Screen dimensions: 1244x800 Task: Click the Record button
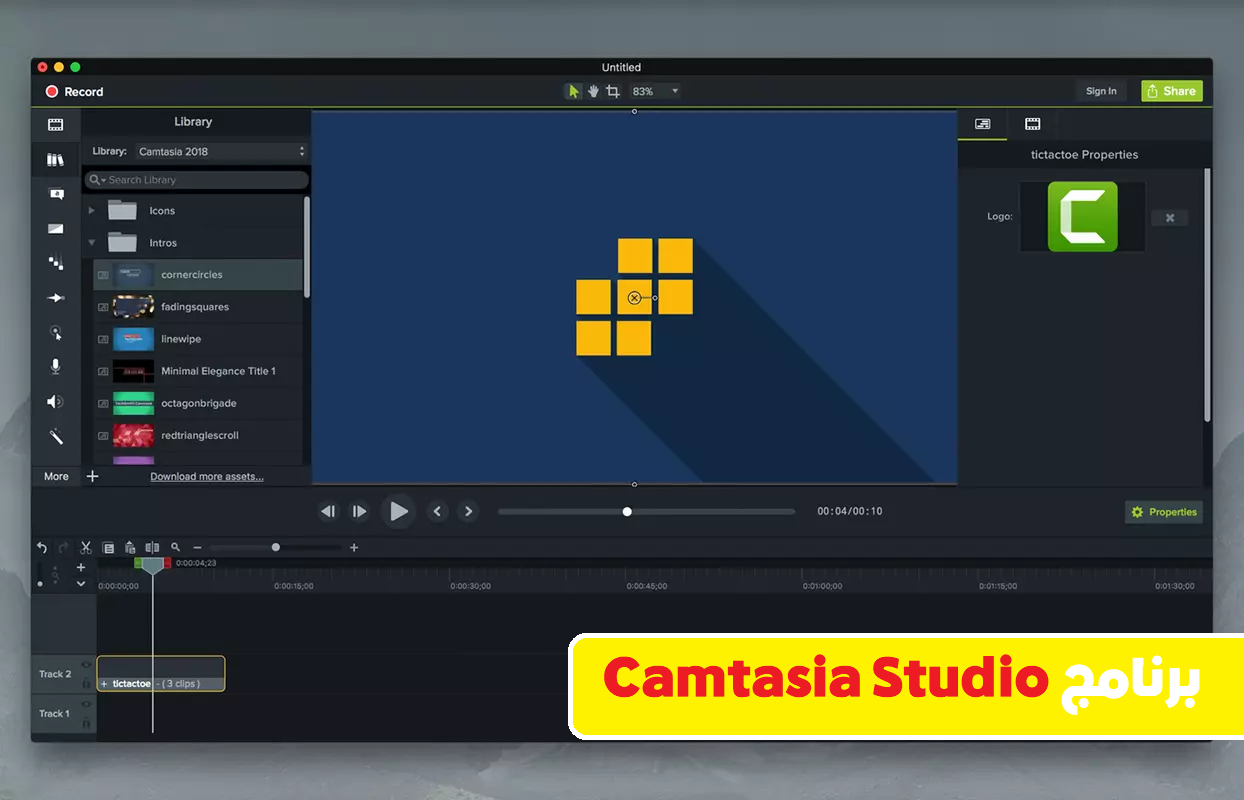(74, 91)
